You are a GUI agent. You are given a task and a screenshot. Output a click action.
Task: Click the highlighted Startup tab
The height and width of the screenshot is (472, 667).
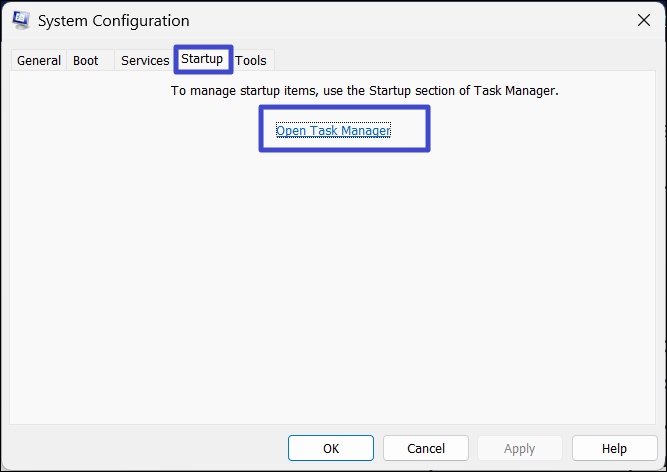tap(202, 59)
